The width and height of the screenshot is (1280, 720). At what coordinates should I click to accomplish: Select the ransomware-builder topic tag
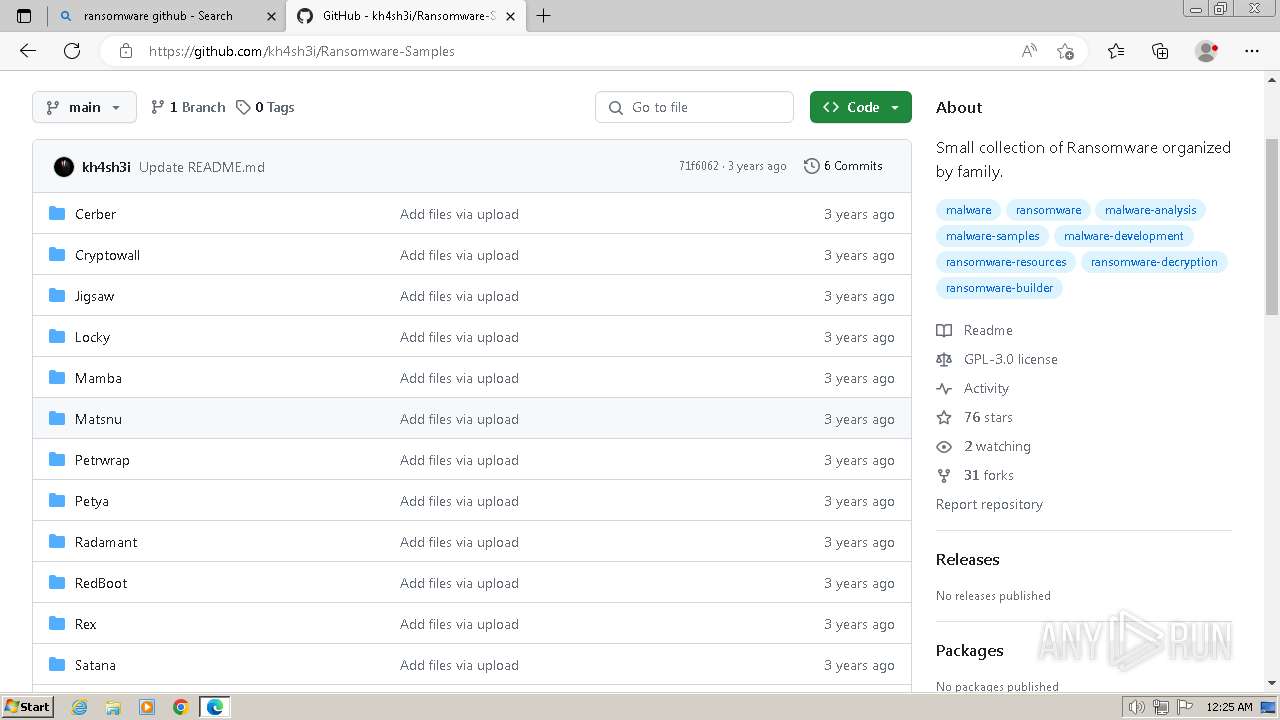click(999, 288)
